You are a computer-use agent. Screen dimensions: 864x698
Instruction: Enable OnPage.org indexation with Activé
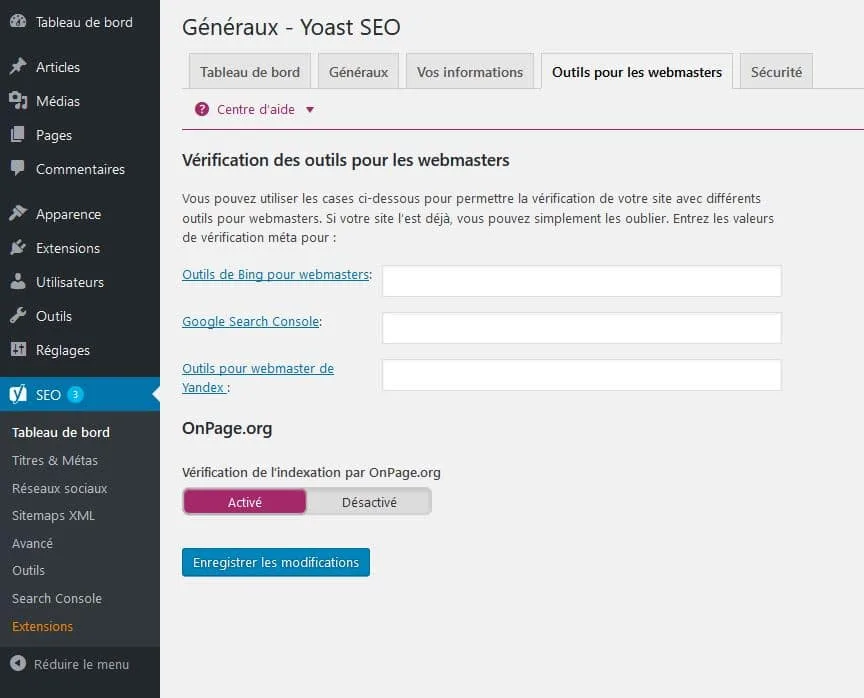245,502
